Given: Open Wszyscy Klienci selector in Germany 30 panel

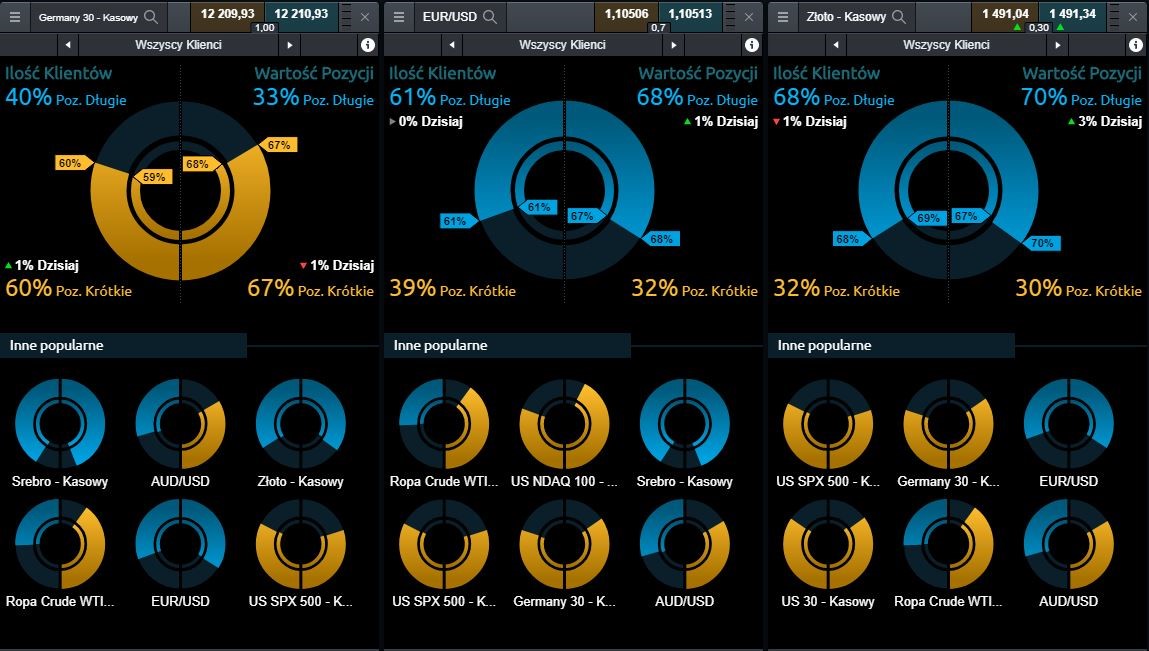Looking at the screenshot, I should click(178, 45).
